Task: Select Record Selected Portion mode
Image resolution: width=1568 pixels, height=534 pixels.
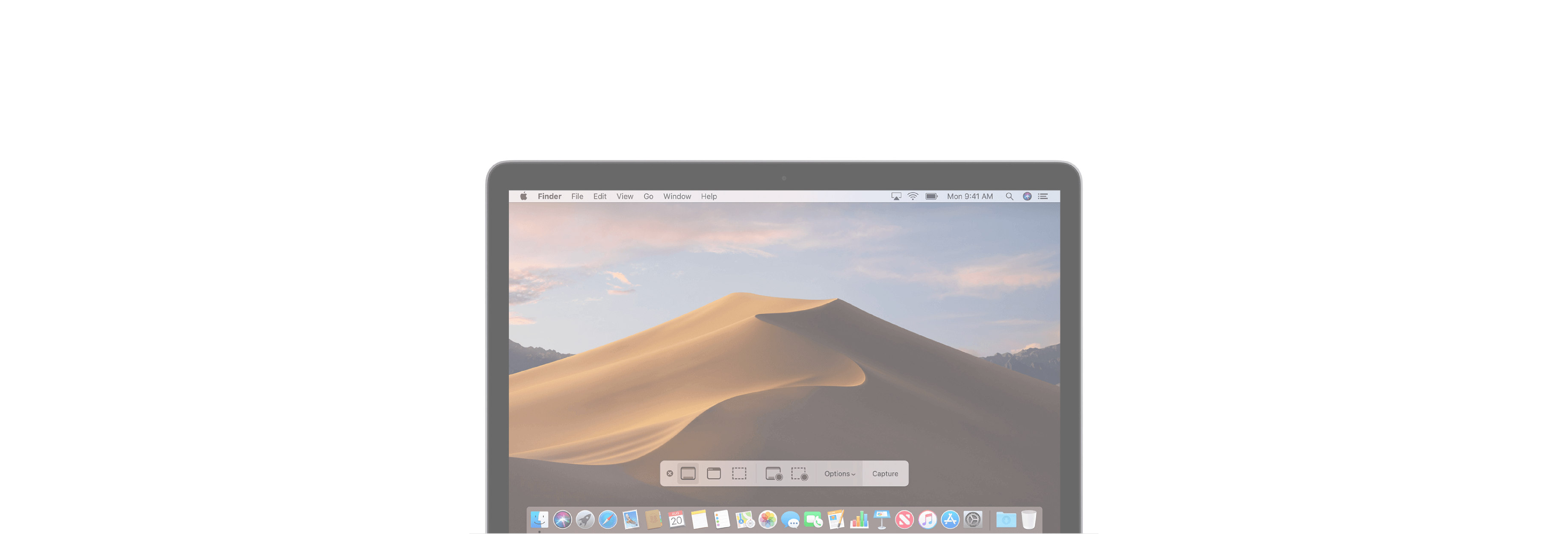Action: click(799, 473)
